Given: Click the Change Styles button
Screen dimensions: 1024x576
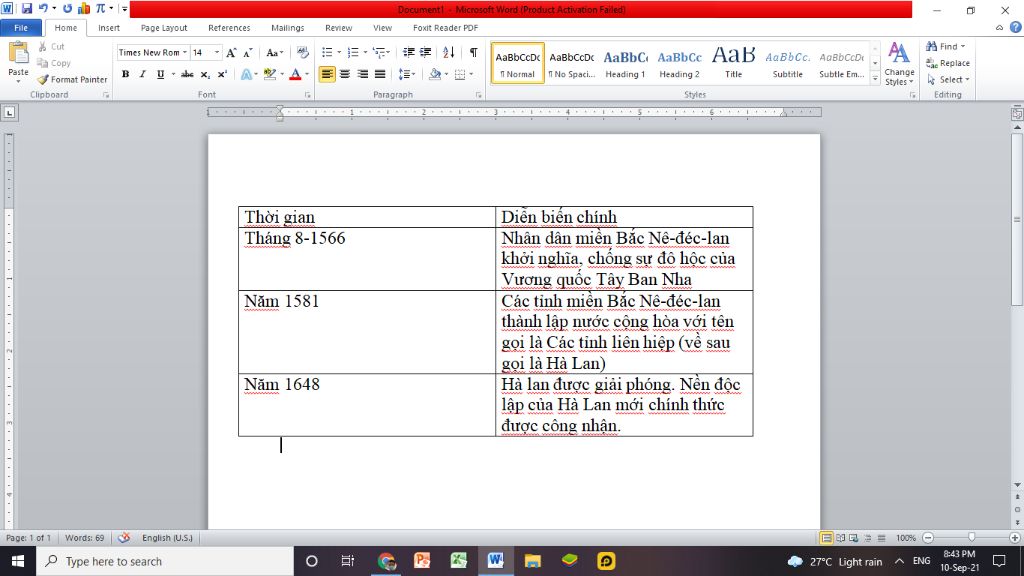Looking at the screenshot, I should pyautogui.click(x=899, y=63).
